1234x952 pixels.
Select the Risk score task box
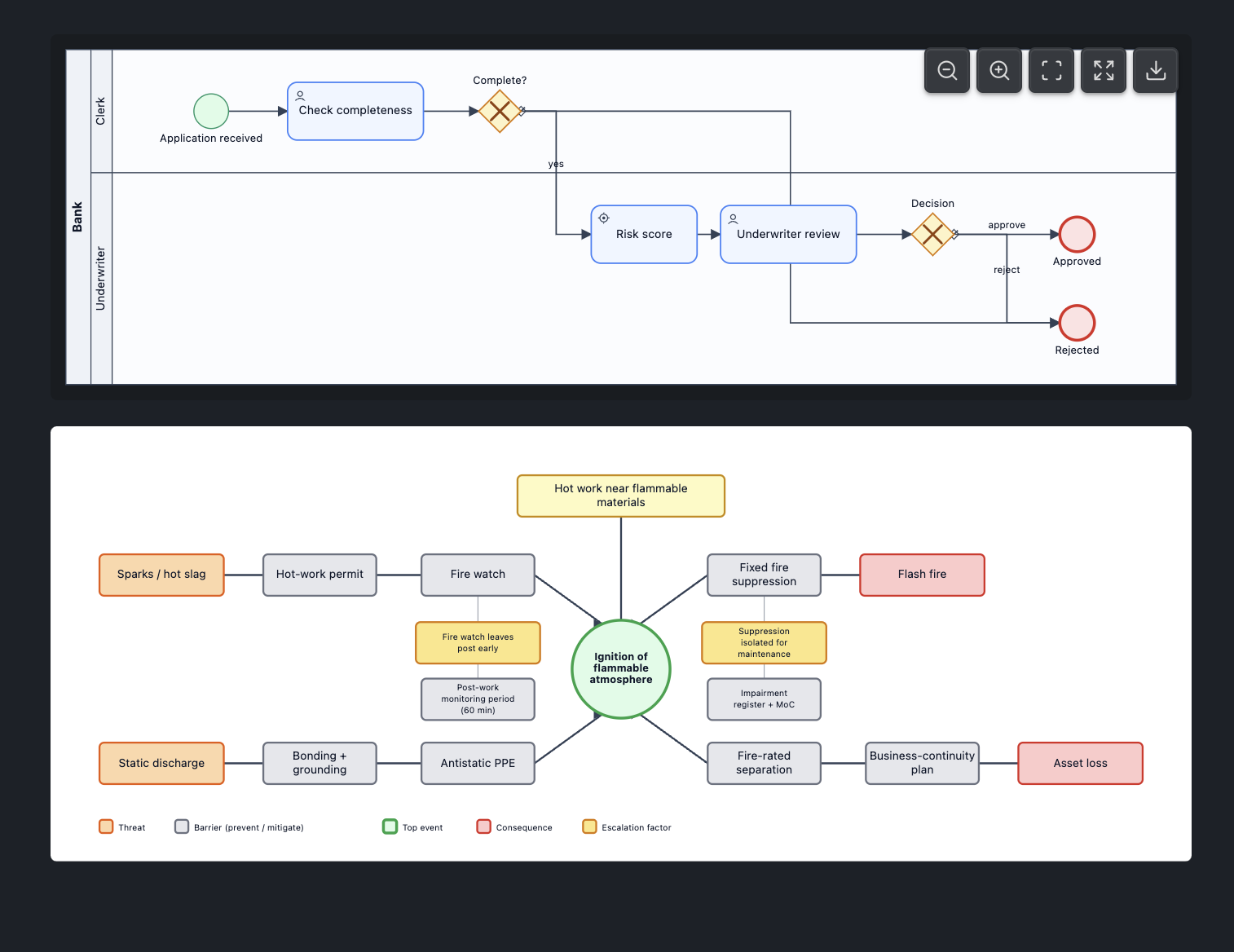pos(644,235)
